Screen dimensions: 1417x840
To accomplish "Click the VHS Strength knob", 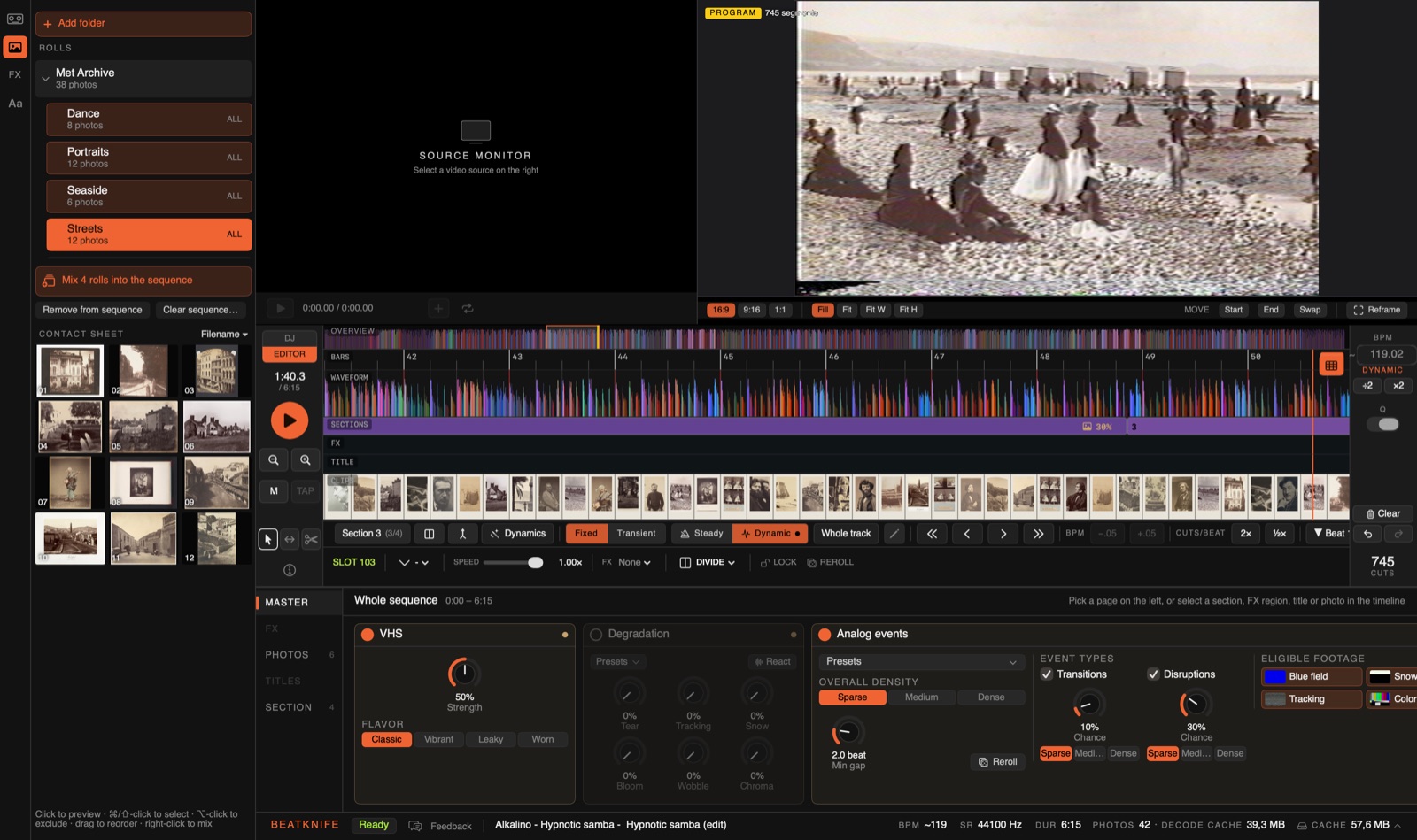I will coord(464,674).
